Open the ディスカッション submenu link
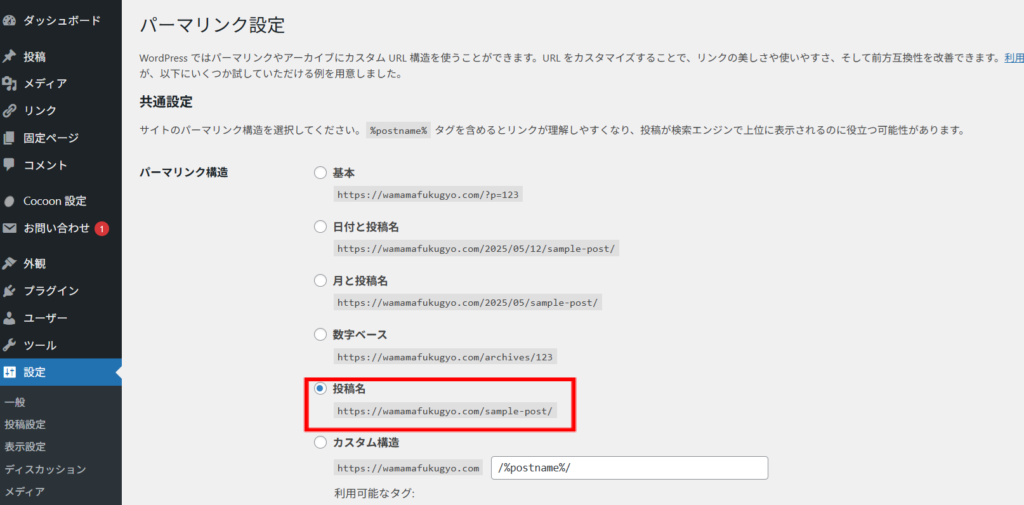Image resolution: width=1024 pixels, height=505 pixels. pyautogui.click(x=45, y=469)
